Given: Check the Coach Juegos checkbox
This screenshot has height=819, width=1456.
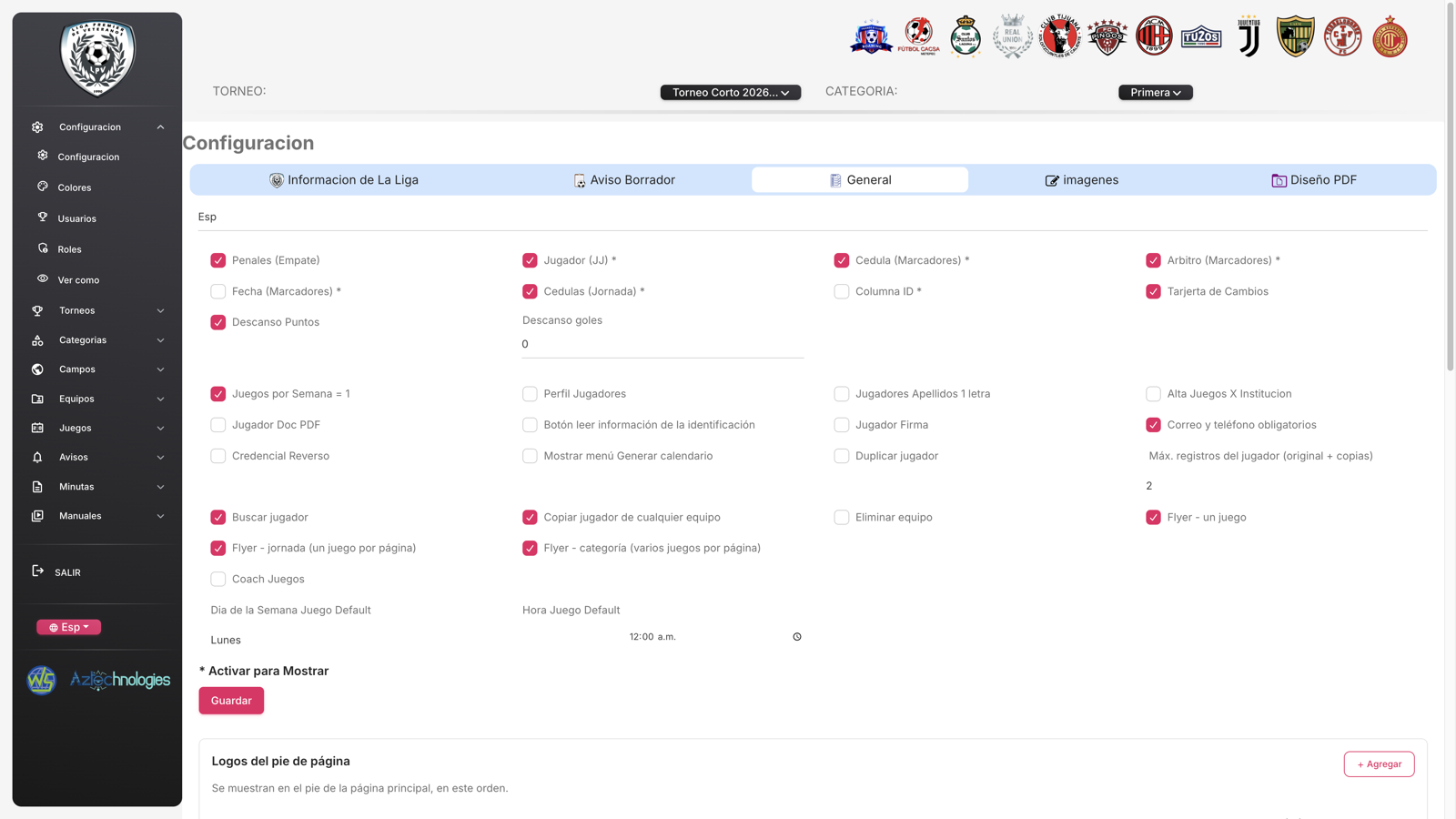Looking at the screenshot, I should coord(218,579).
